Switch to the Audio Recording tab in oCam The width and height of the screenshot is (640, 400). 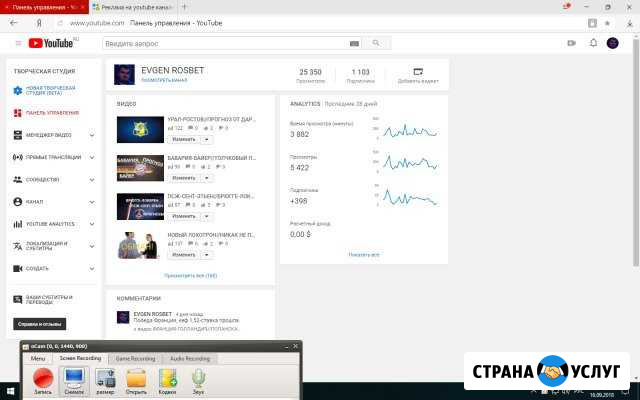coord(190,359)
